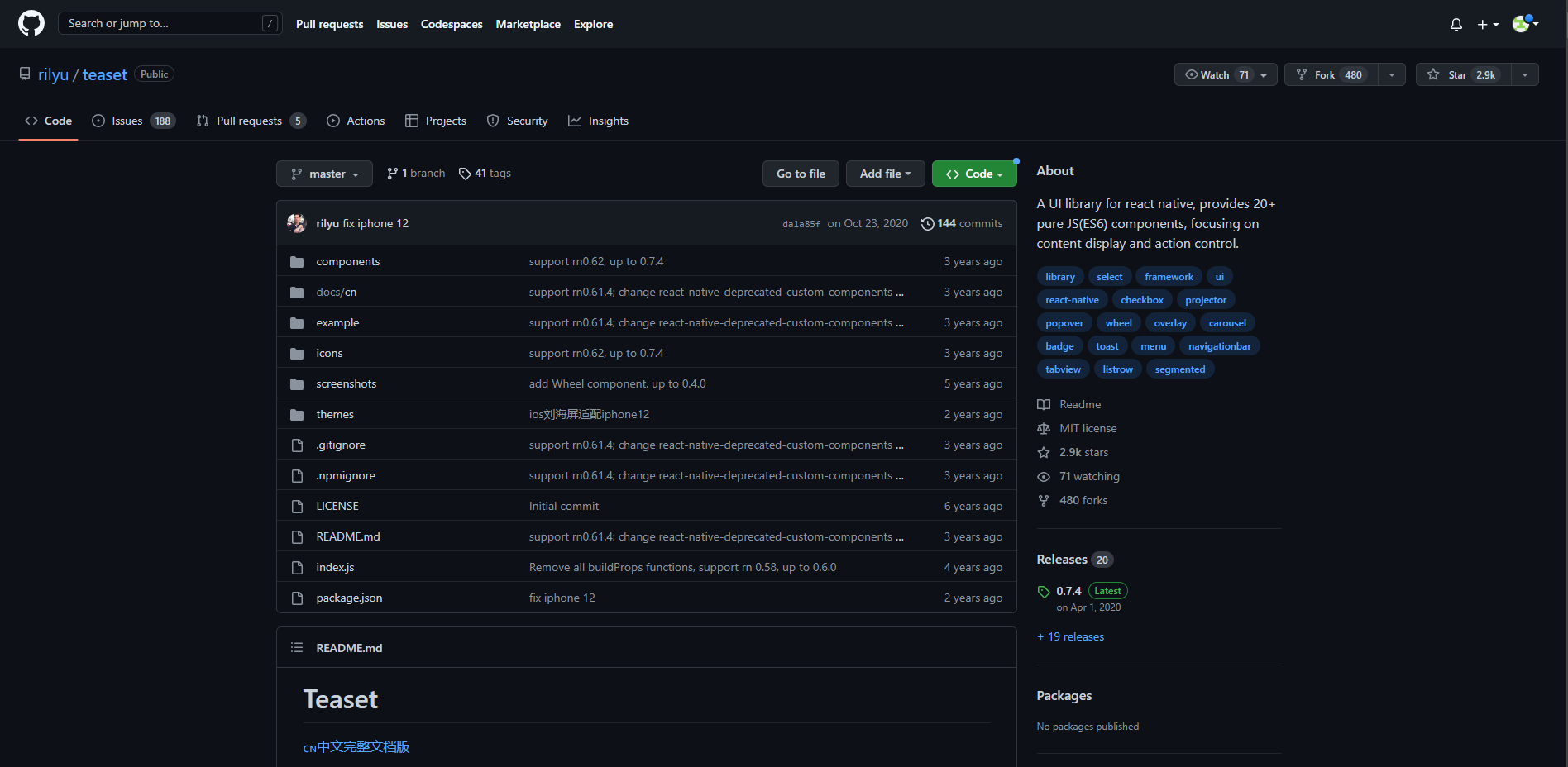Switch to the Code tab

click(x=48, y=121)
